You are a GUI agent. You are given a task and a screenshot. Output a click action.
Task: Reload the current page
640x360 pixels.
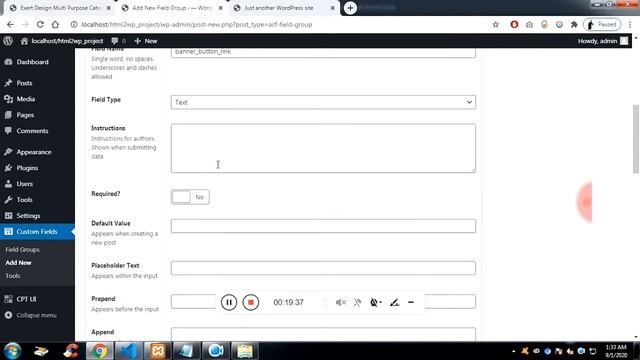(40, 24)
